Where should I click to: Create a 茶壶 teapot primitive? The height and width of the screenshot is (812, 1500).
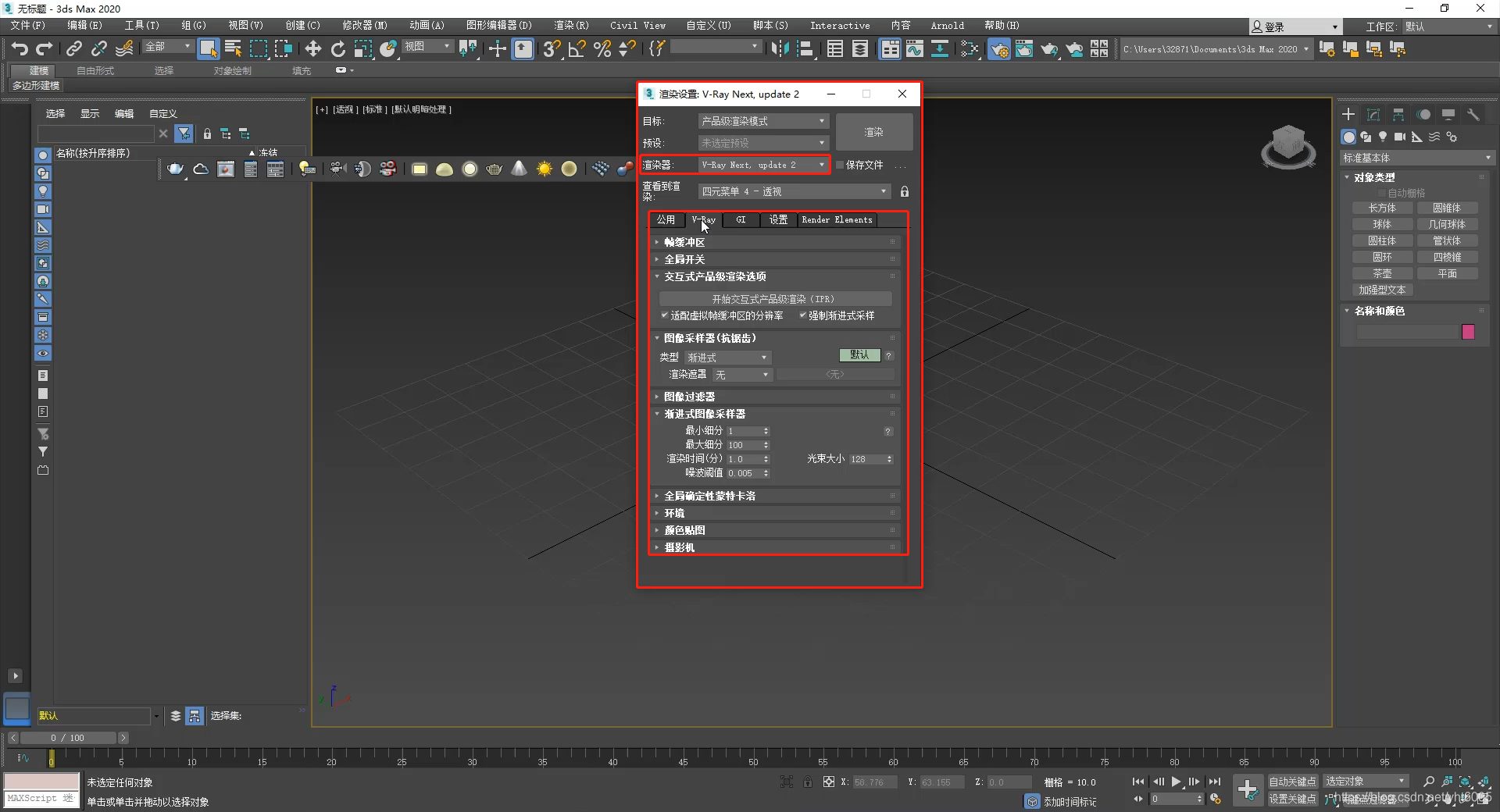1382,274
